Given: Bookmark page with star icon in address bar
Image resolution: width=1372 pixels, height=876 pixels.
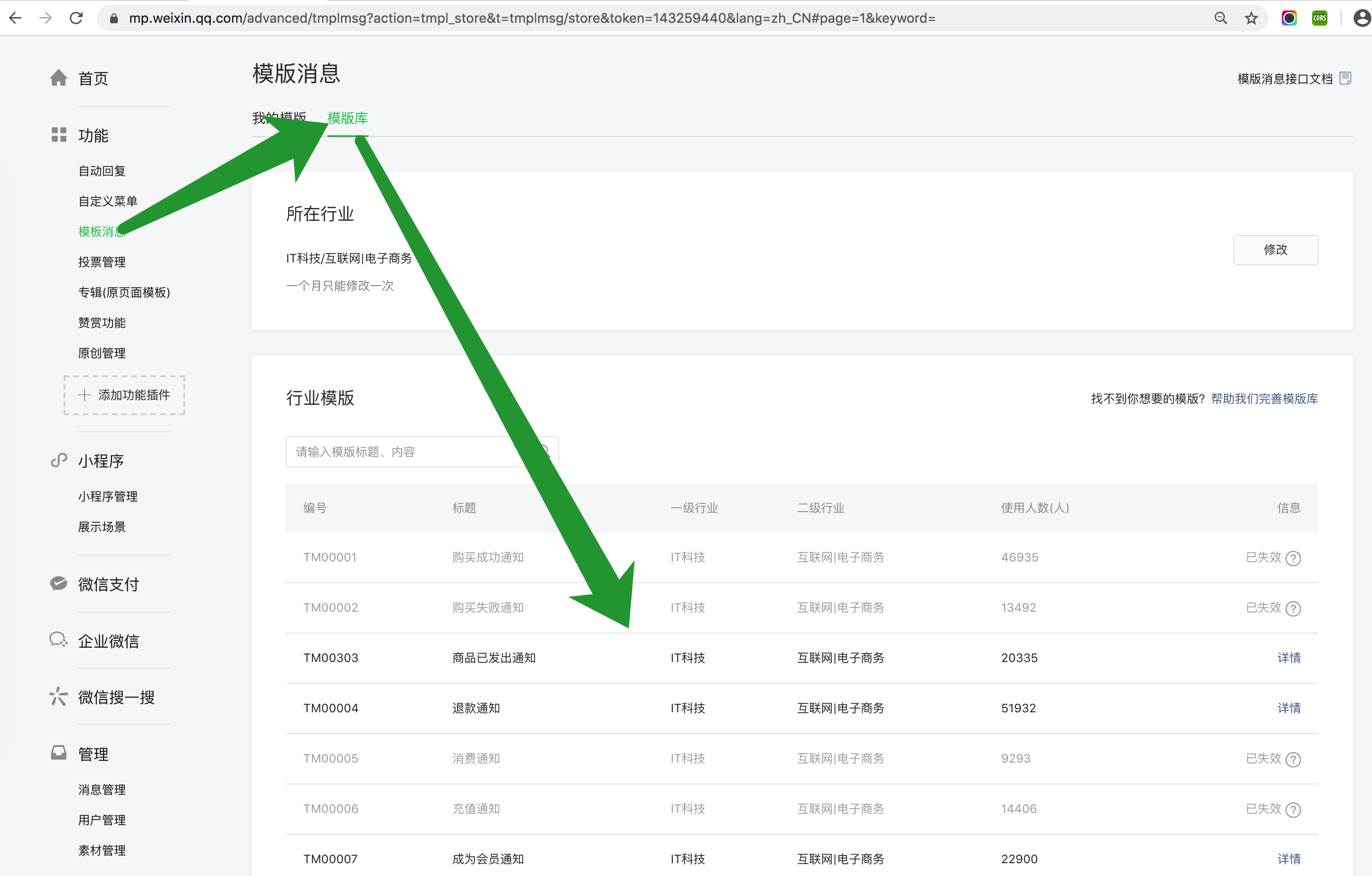Looking at the screenshot, I should pyautogui.click(x=1251, y=18).
